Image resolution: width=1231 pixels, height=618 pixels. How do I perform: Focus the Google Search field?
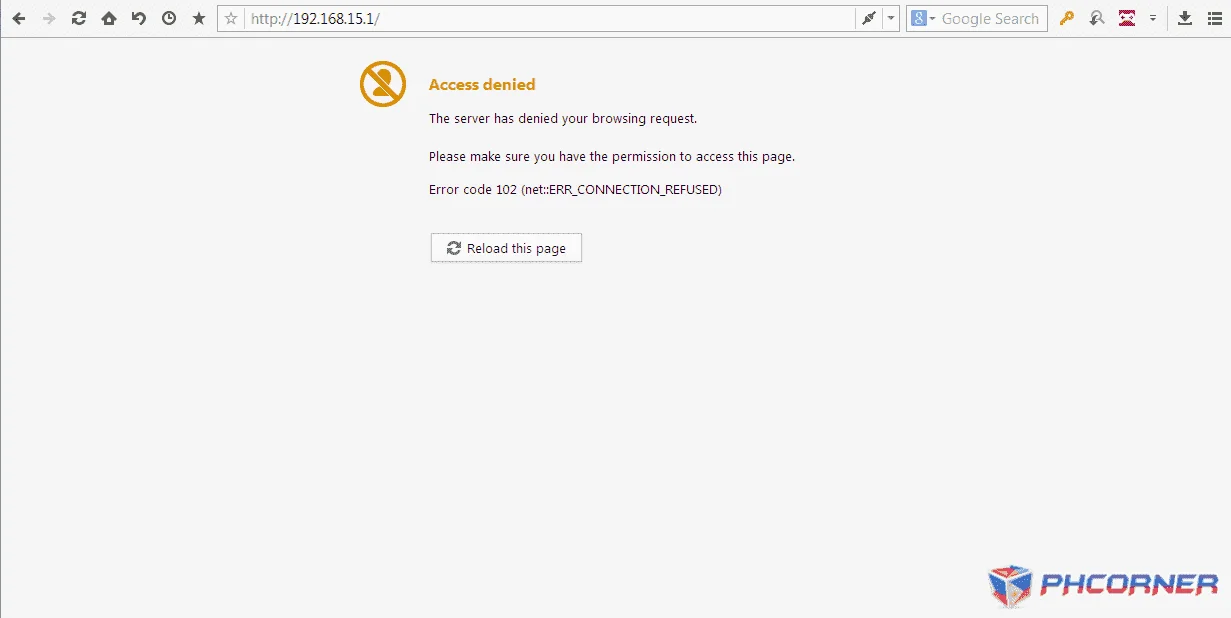tap(992, 19)
